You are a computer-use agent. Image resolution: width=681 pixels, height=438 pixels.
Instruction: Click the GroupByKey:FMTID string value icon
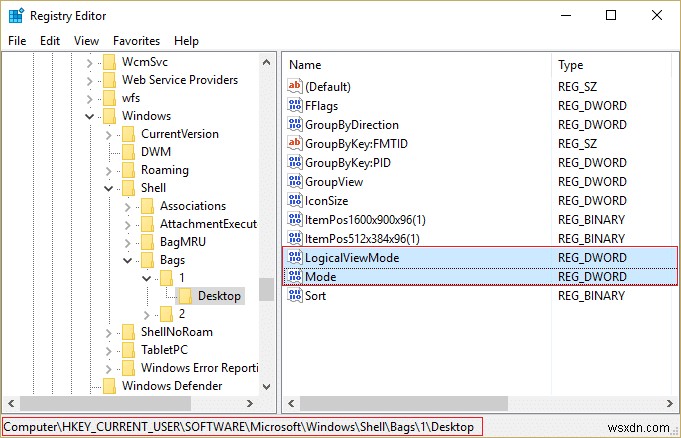295,144
